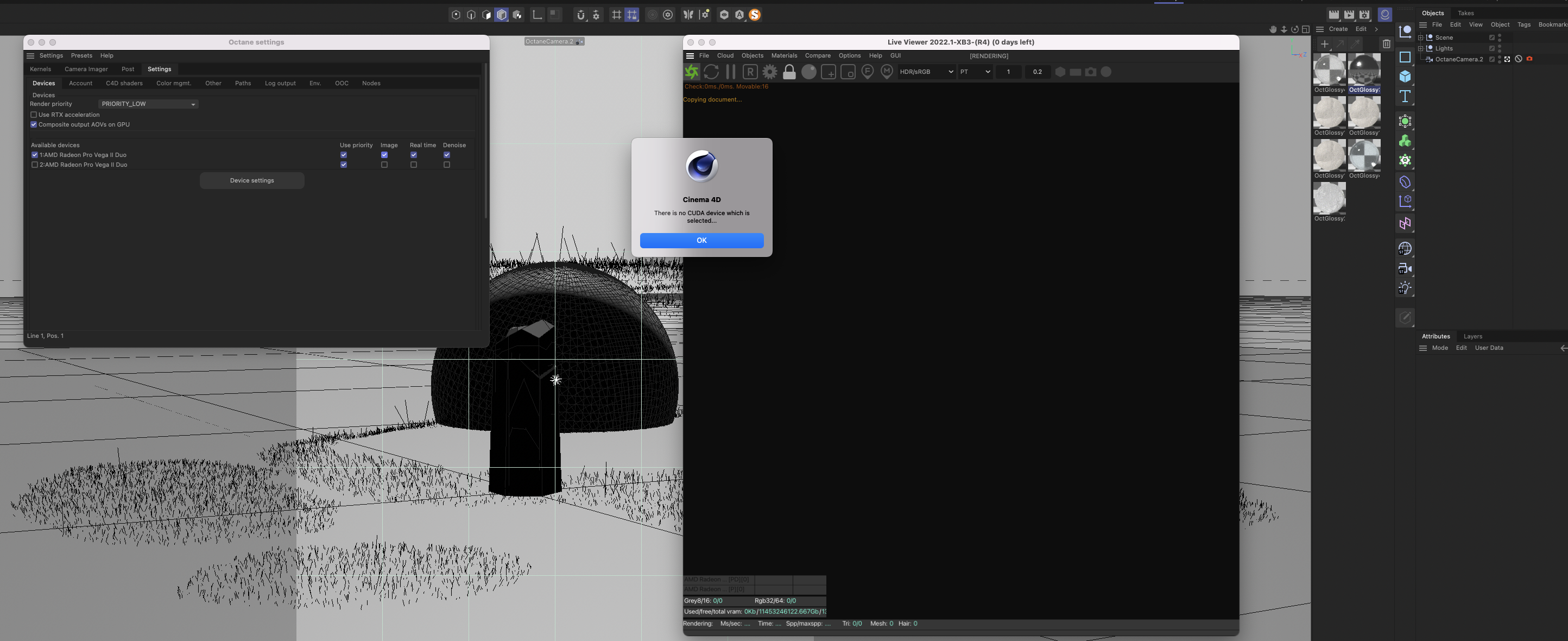Image resolution: width=1568 pixels, height=641 pixels.
Task: Click the clay mode sphere icon
Action: tap(808, 72)
